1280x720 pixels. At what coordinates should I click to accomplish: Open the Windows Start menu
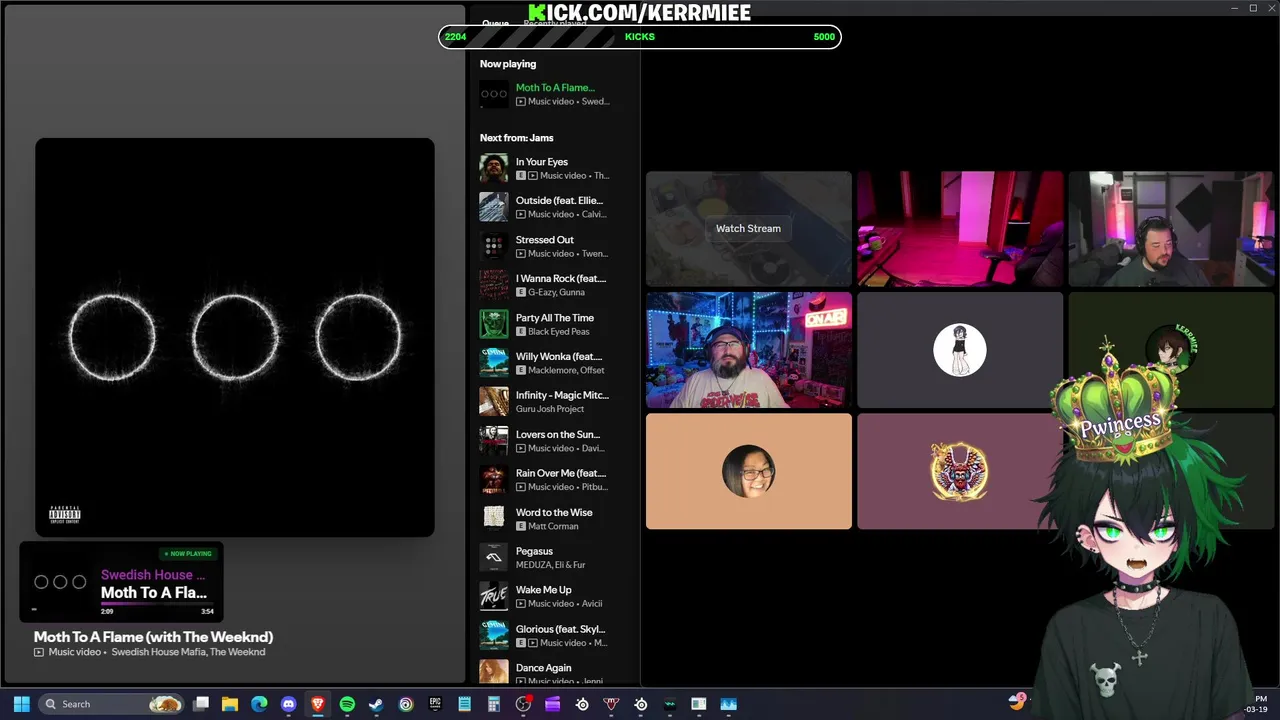coord(21,704)
